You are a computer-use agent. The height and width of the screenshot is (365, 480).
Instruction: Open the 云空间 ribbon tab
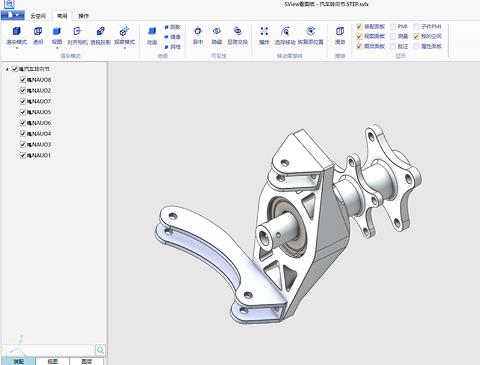[38, 16]
